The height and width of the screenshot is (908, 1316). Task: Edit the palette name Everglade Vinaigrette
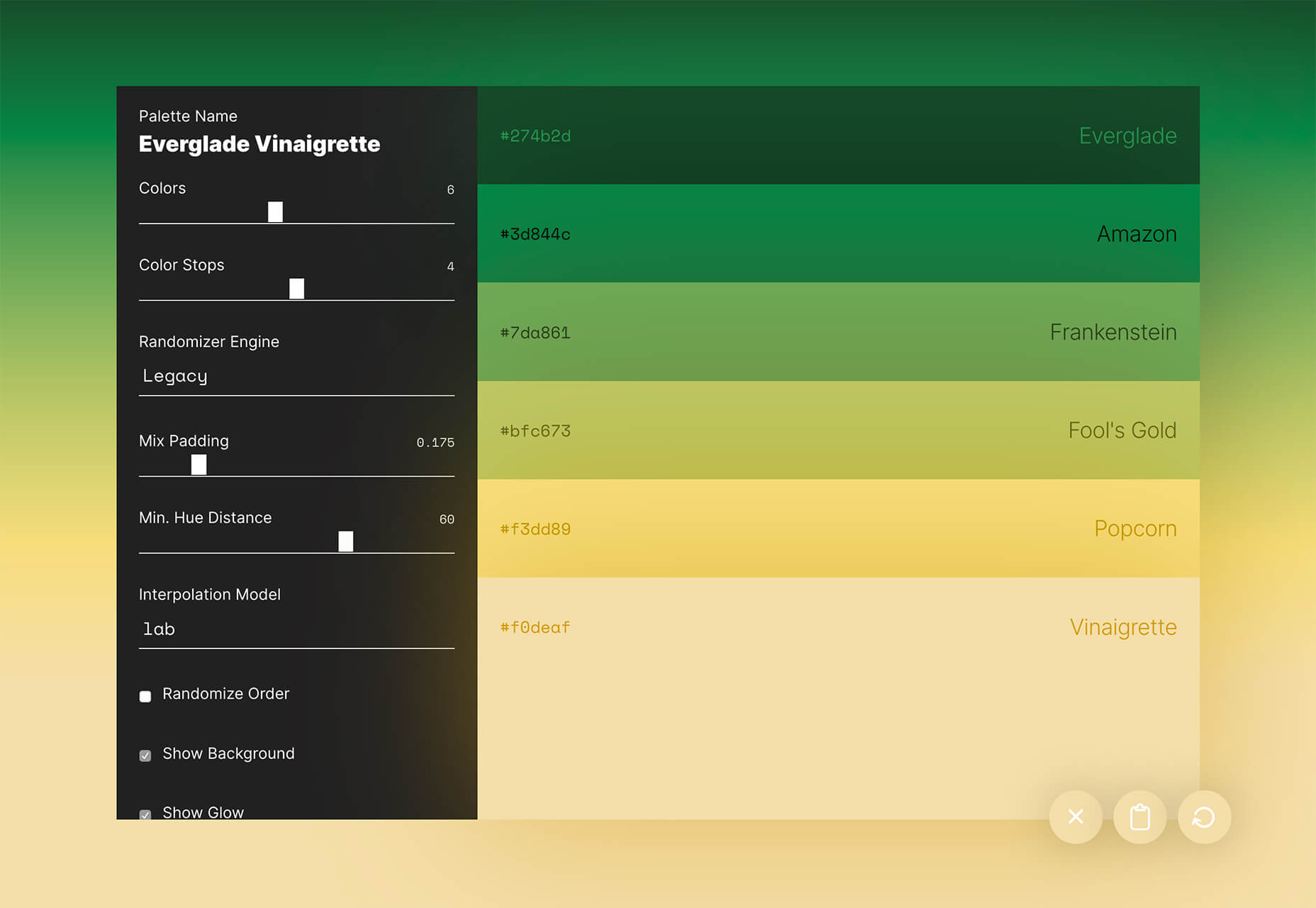coord(260,144)
